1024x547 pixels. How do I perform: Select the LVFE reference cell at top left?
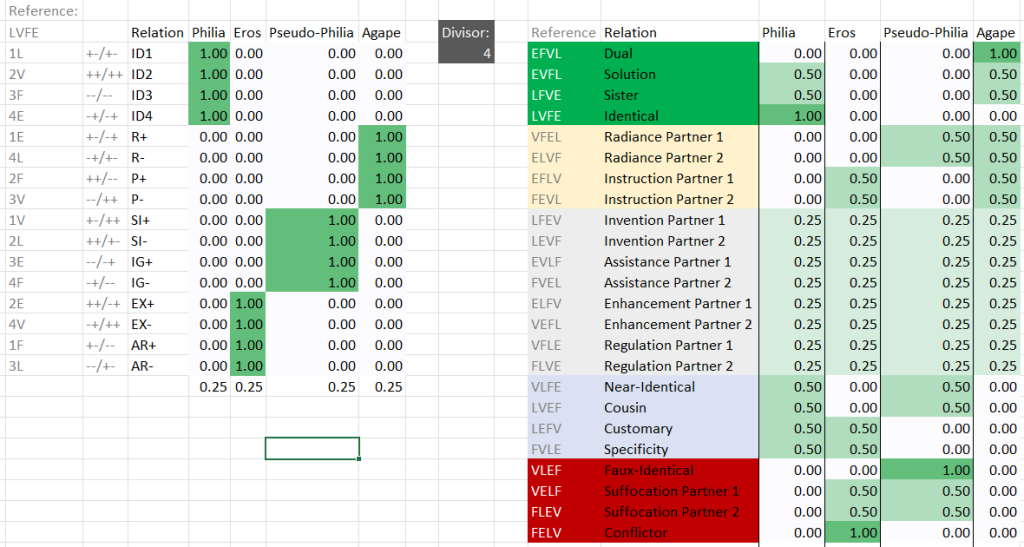point(44,33)
